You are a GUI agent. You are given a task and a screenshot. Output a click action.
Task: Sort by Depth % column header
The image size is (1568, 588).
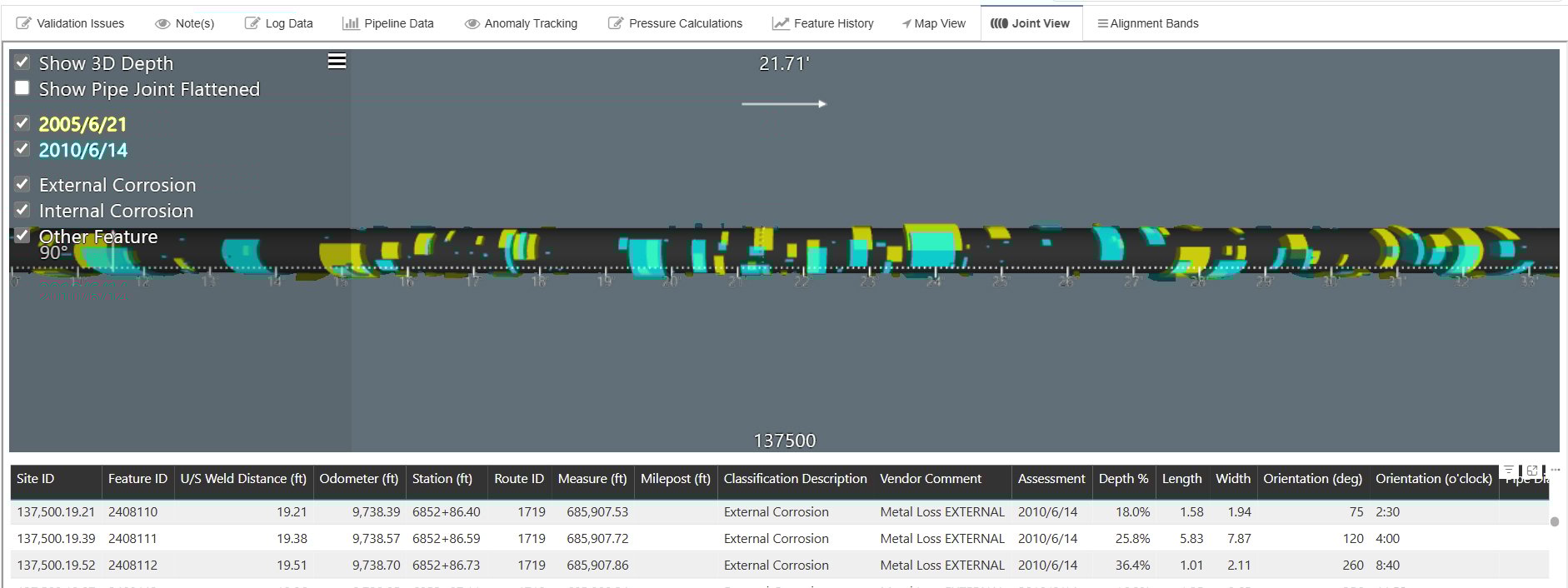click(1122, 479)
